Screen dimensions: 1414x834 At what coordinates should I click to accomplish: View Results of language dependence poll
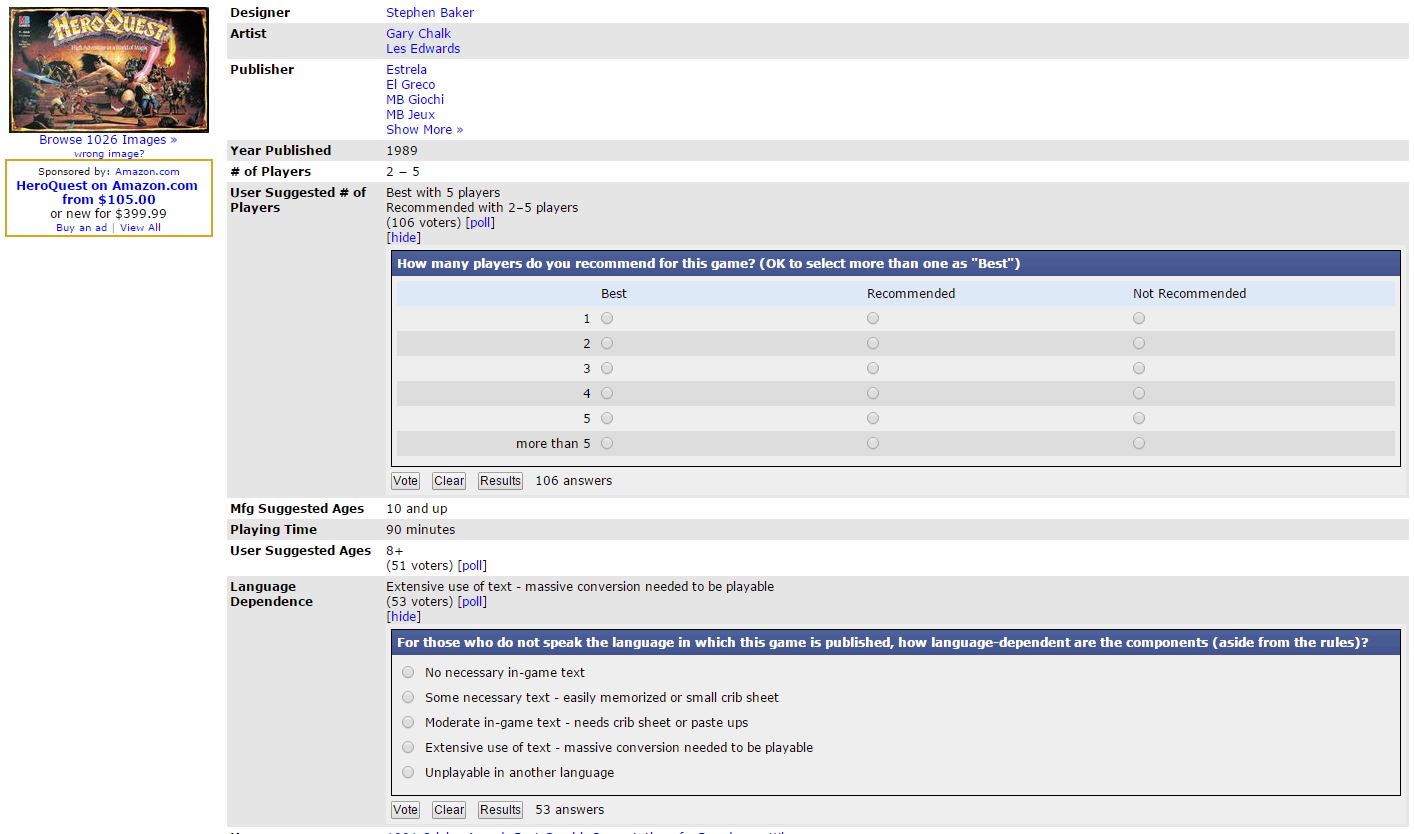coord(500,810)
